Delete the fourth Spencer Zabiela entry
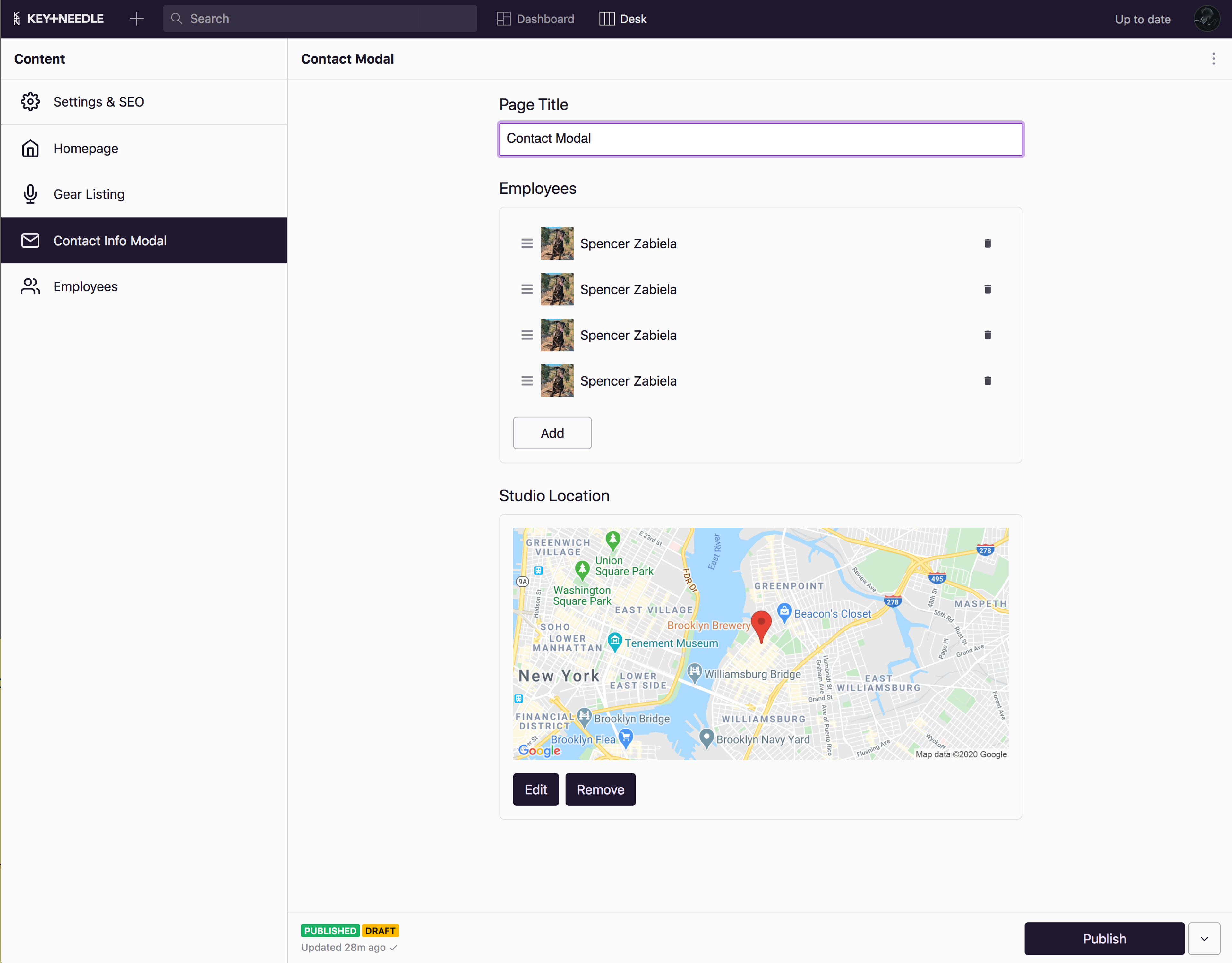The width and height of the screenshot is (1232, 963). [x=987, y=380]
